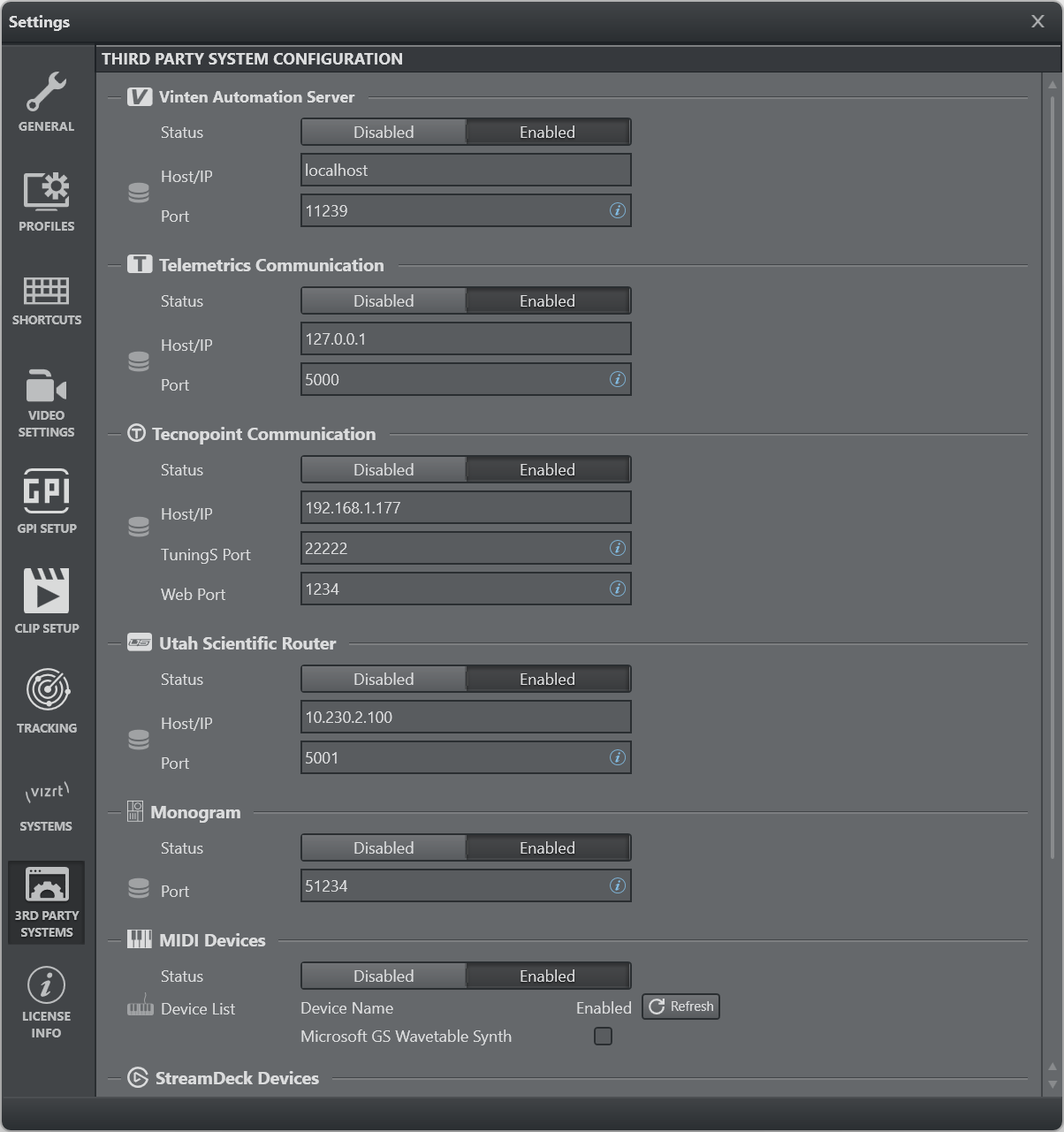Set Vinten Automation Server status to Disabled
Image resolution: width=1064 pixels, height=1132 pixels.
tap(384, 133)
